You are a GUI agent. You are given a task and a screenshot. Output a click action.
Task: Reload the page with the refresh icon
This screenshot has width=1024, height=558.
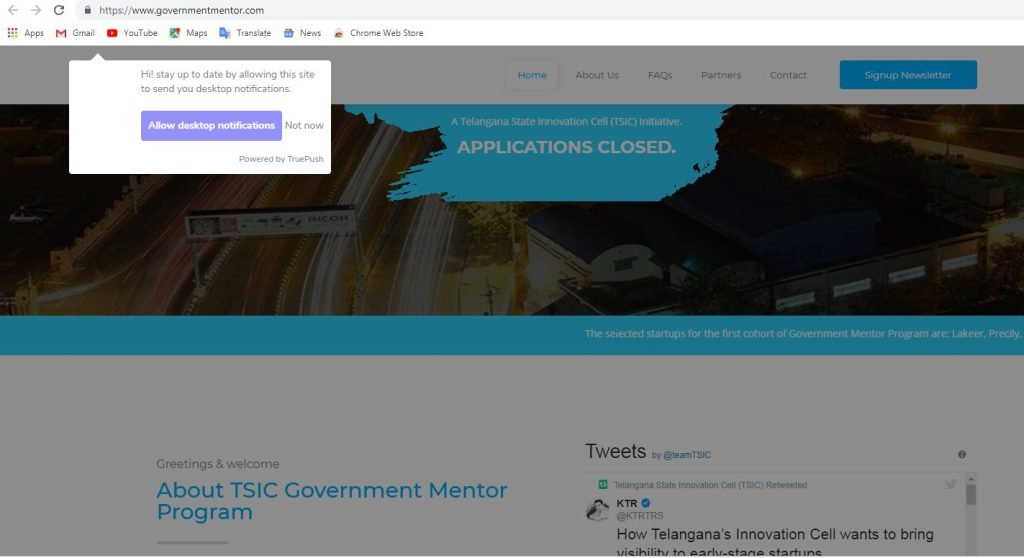pos(59,10)
